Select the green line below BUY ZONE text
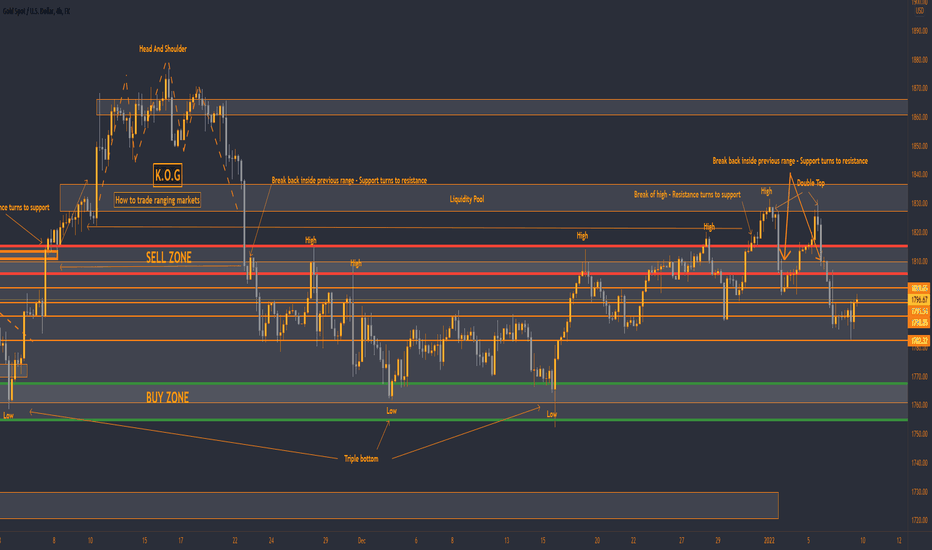Screen dimensions: 932x550 [x=454, y=420]
